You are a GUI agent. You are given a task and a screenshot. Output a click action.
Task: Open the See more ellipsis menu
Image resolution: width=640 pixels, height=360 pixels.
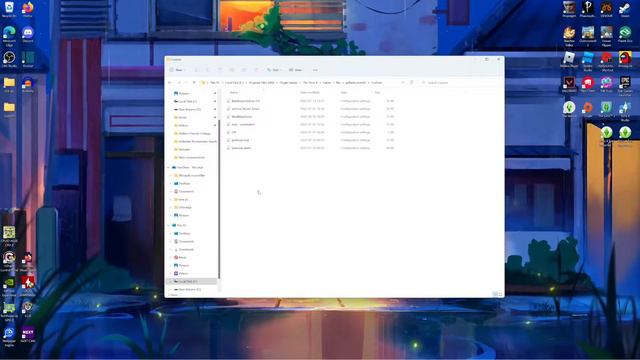[x=315, y=70]
